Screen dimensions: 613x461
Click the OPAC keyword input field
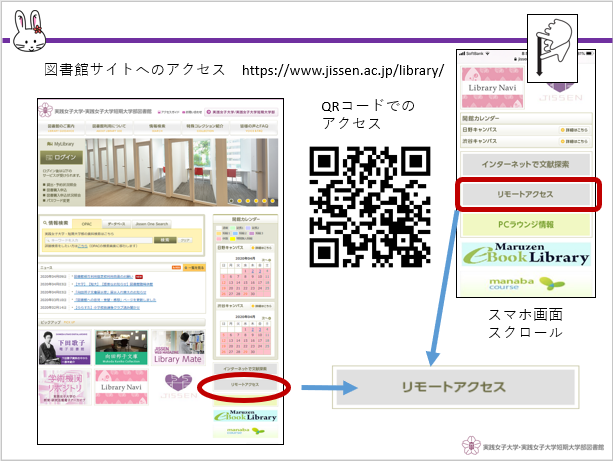click(99, 240)
